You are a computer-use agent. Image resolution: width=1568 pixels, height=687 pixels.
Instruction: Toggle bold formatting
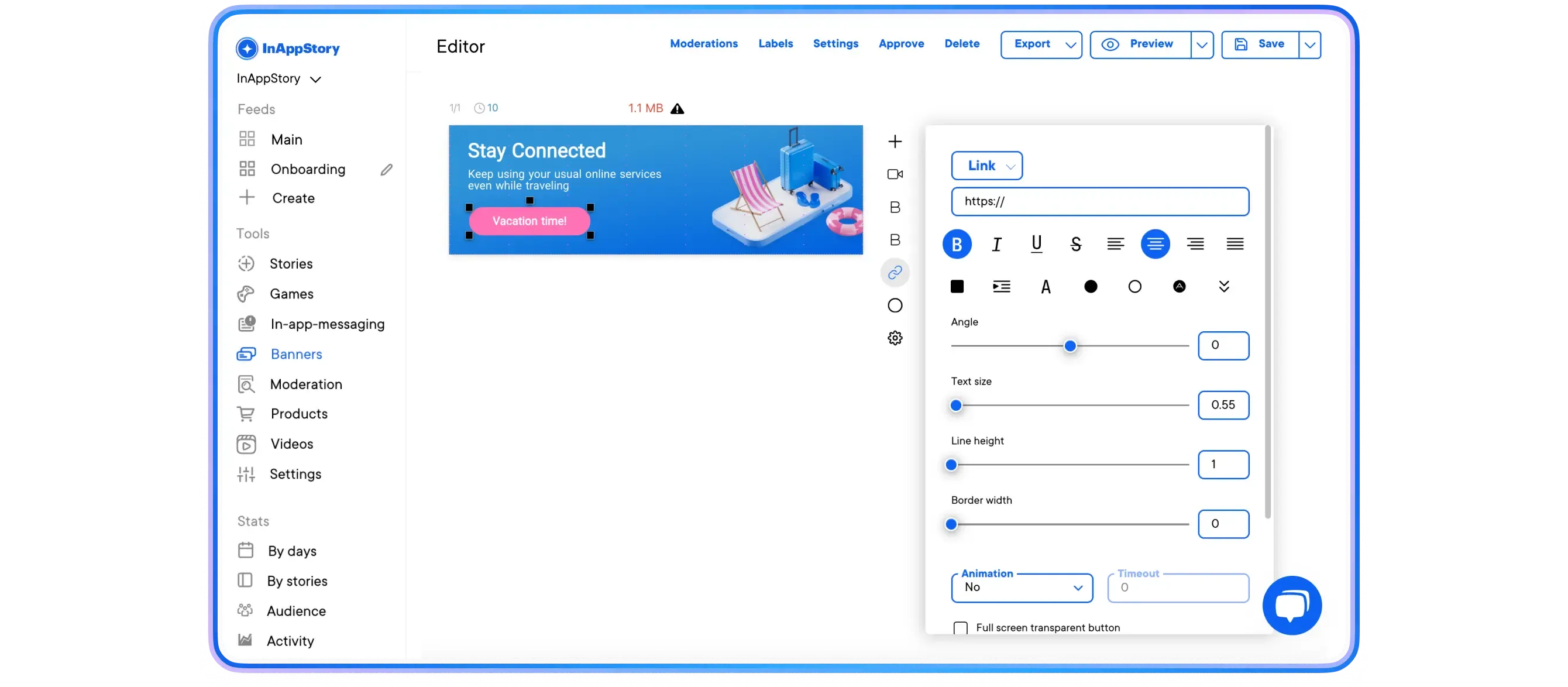(957, 244)
